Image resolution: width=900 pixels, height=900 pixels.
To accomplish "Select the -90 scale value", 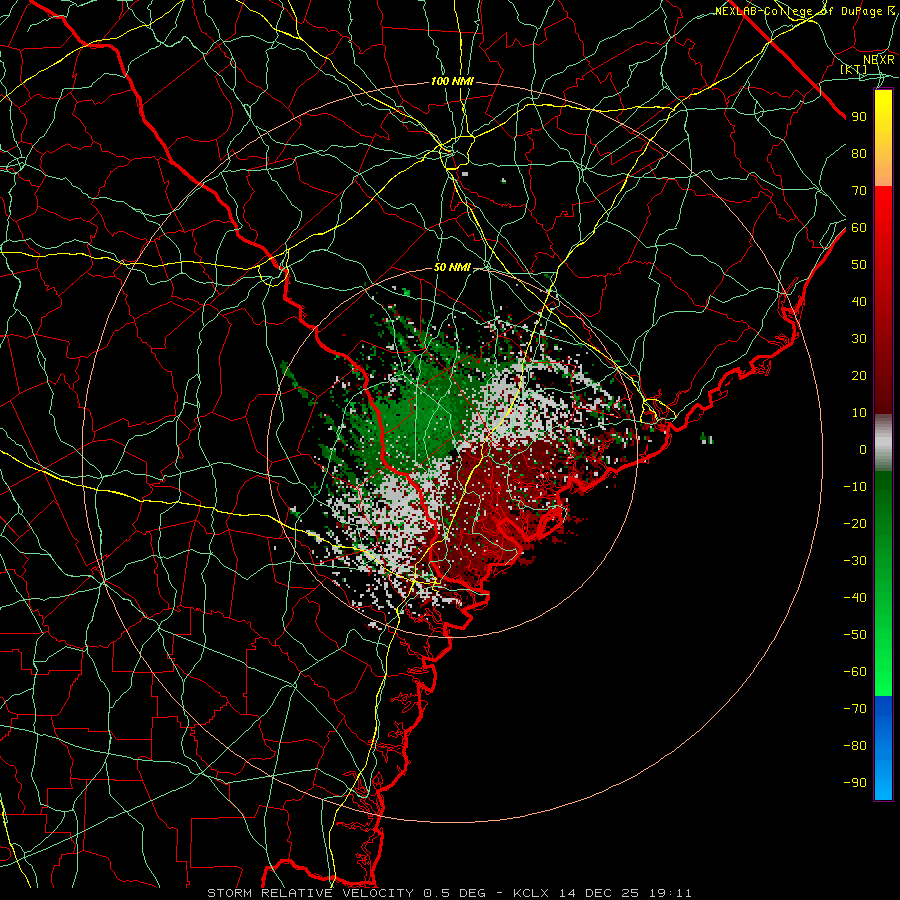I will [855, 783].
